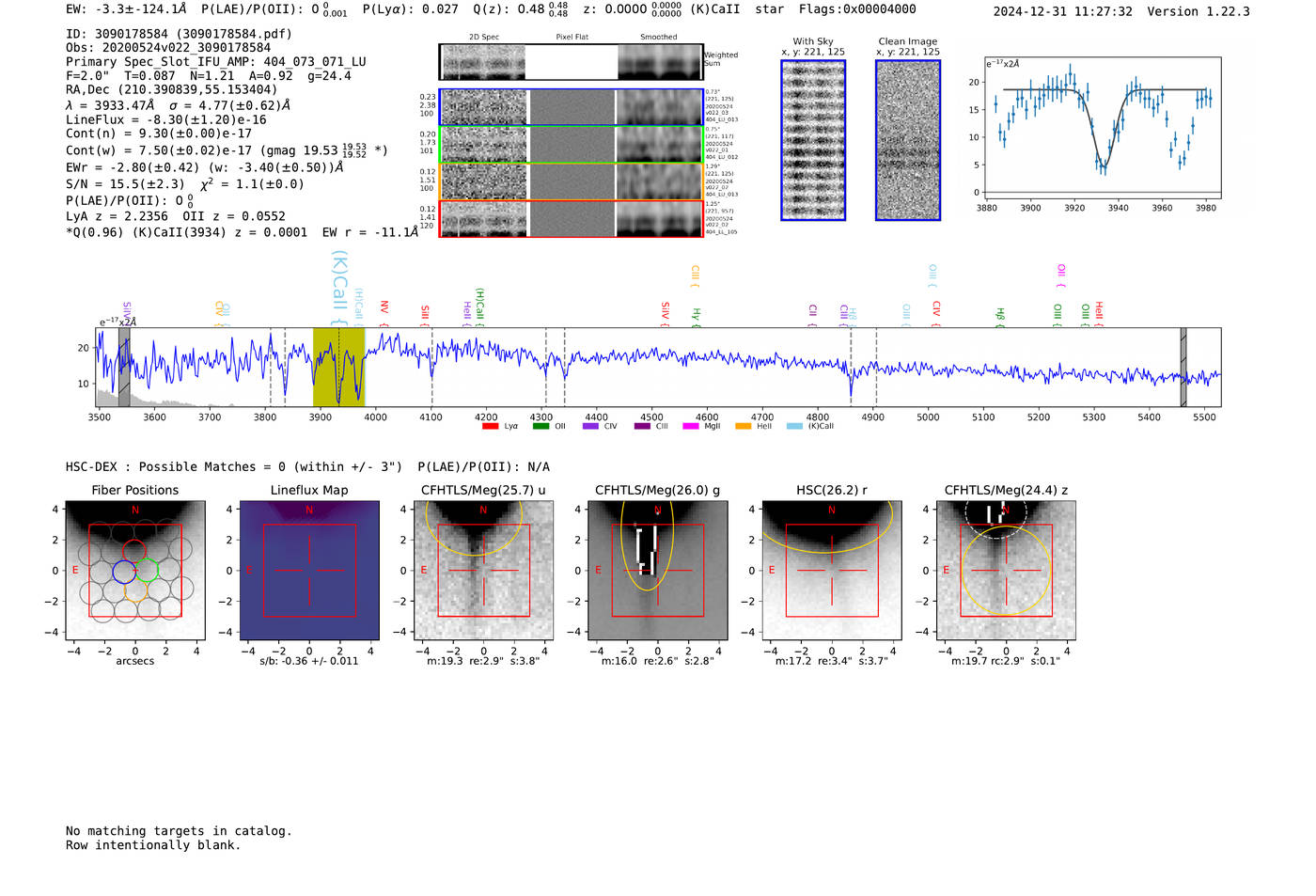Click the Weighted Sum 2D spectrum strip
The width and height of the screenshot is (1316, 896).
coord(571,62)
